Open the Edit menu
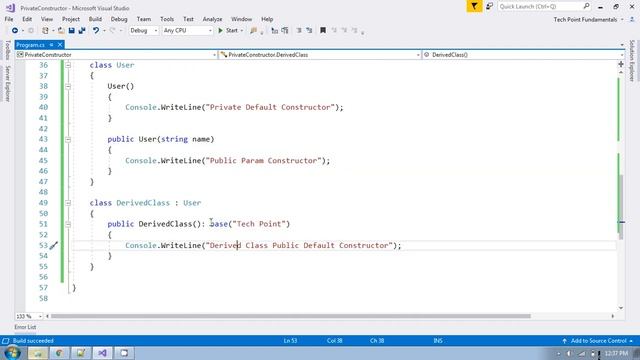640x360 pixels. (x=27, y=19)
